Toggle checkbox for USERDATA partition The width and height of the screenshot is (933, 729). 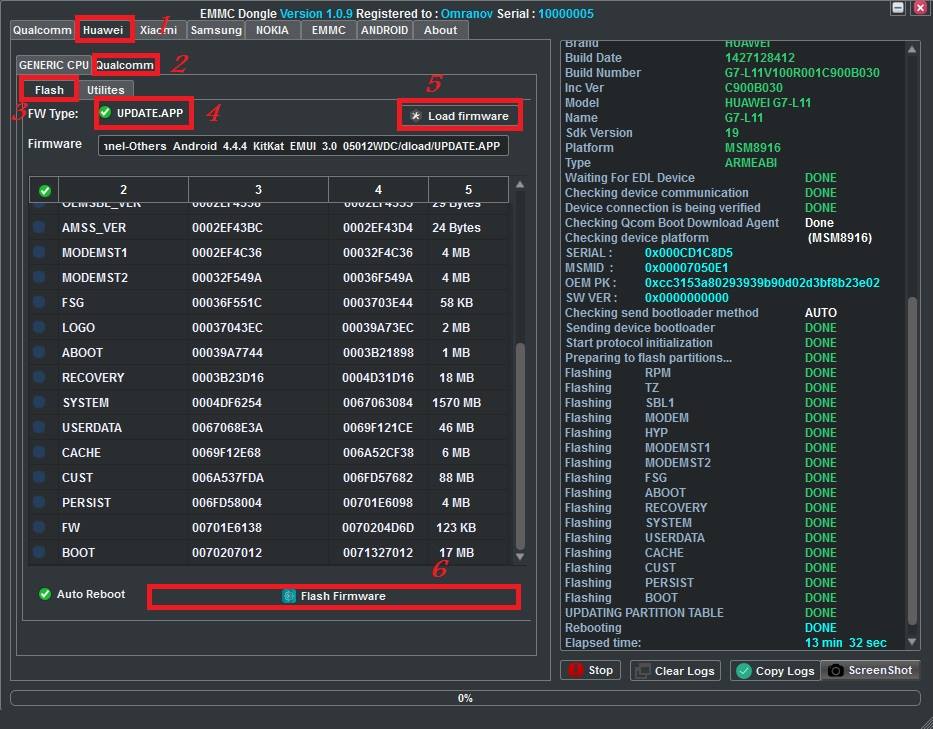pyautogui.click(x=39, y=427)
